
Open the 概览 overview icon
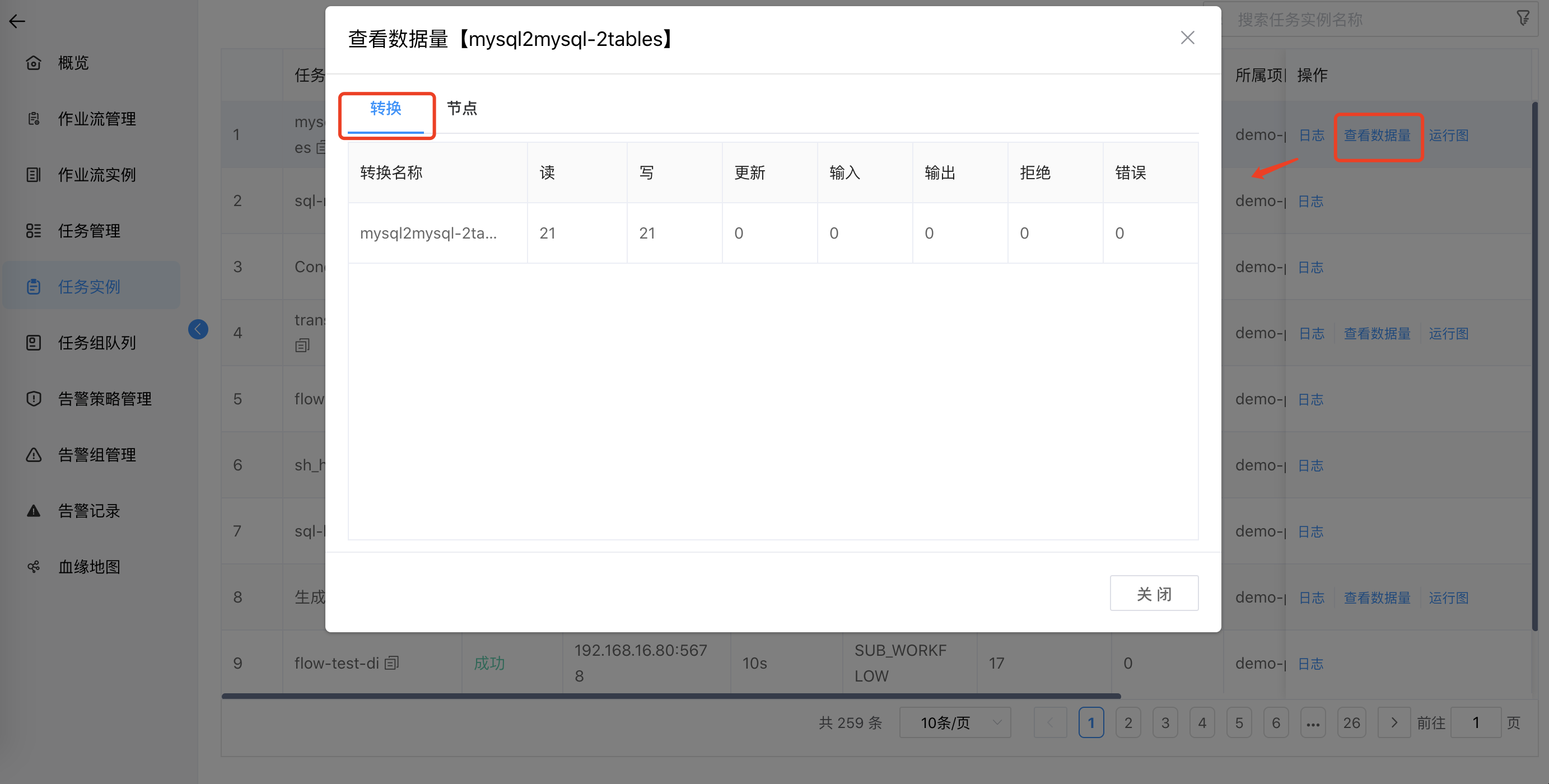34,63
